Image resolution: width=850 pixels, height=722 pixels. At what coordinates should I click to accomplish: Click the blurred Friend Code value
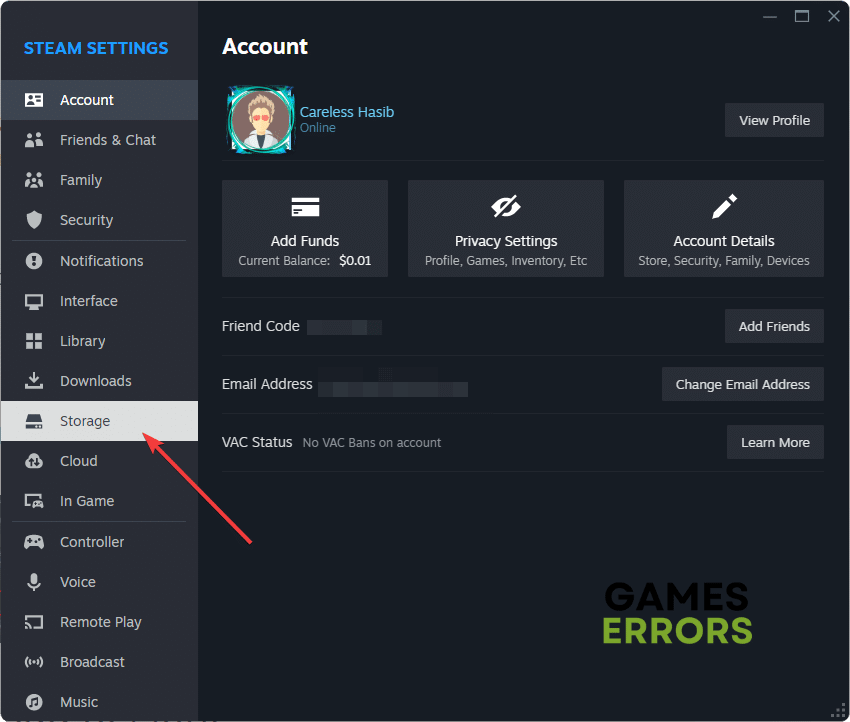pos(345,327)
